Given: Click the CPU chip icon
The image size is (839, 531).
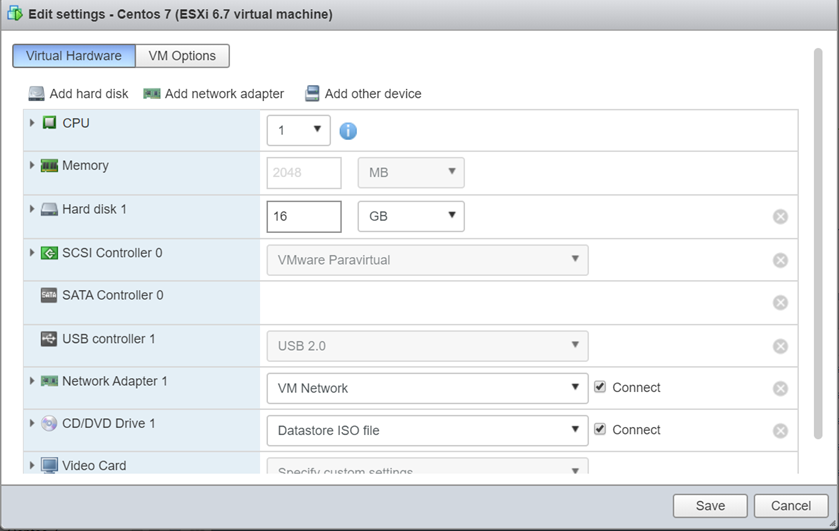Looking at the screenshot, I should [x=49, y=123].
